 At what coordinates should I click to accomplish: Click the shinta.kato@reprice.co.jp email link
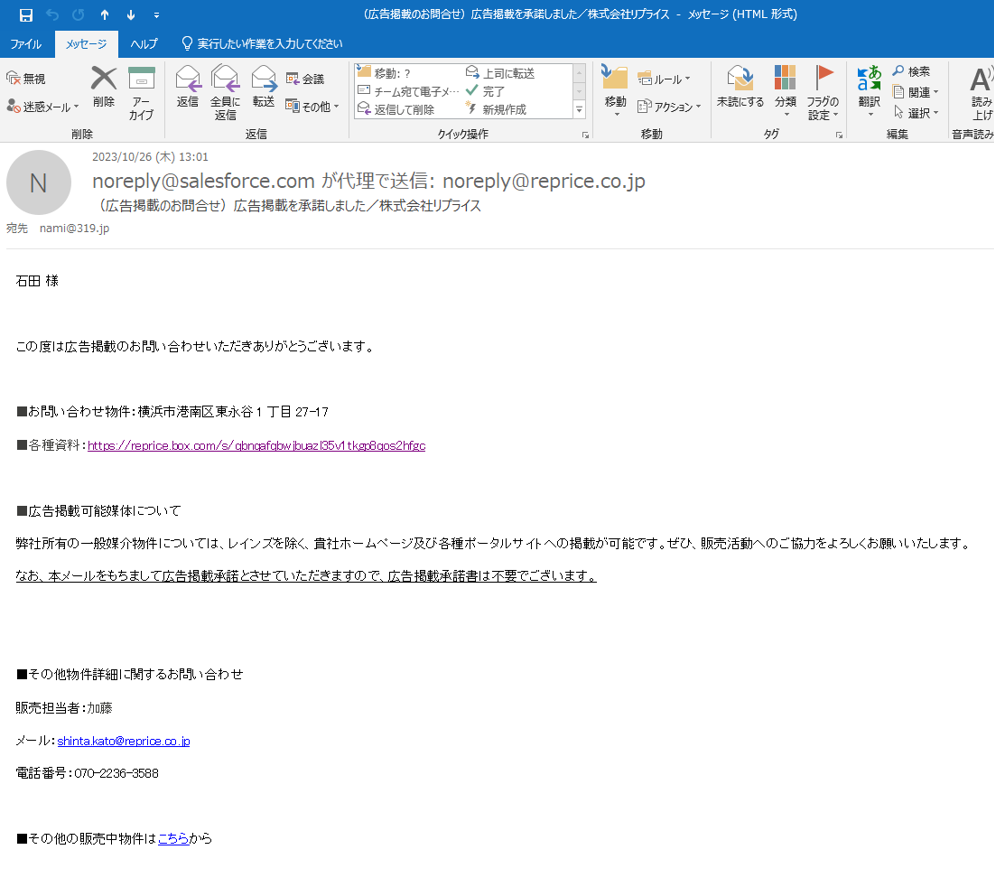(x=123, y=741)
